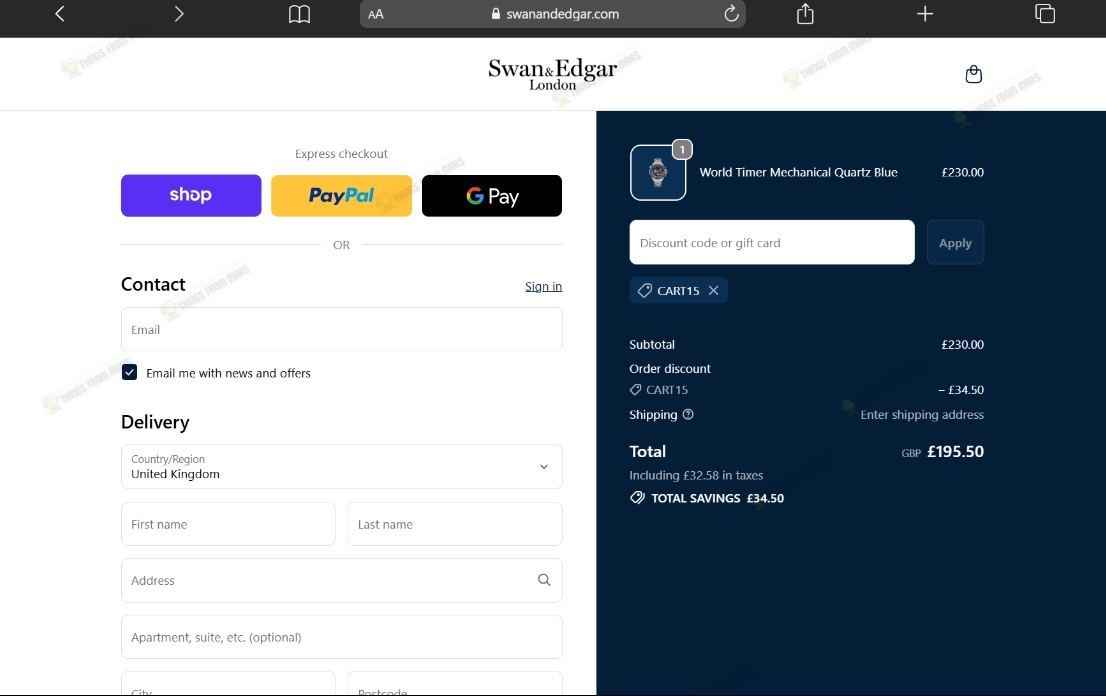Click the swanandedgar.com address bar
The width and height of the screenshot is (1106, 696).
[x=552, y=14]
